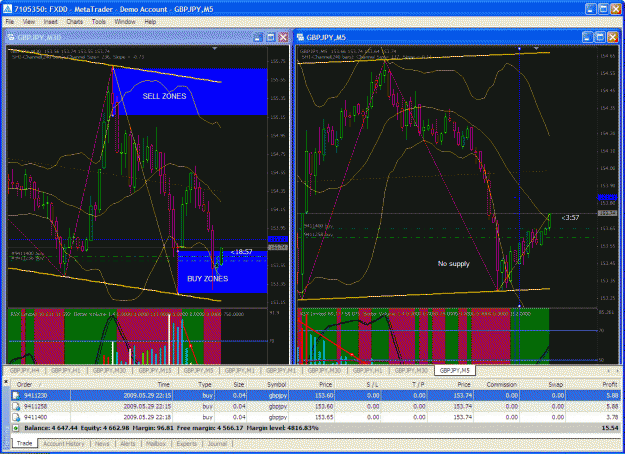625x454 pixels.
Task: Click the MetaTrader app icon in the title bar
Action: 7,9
